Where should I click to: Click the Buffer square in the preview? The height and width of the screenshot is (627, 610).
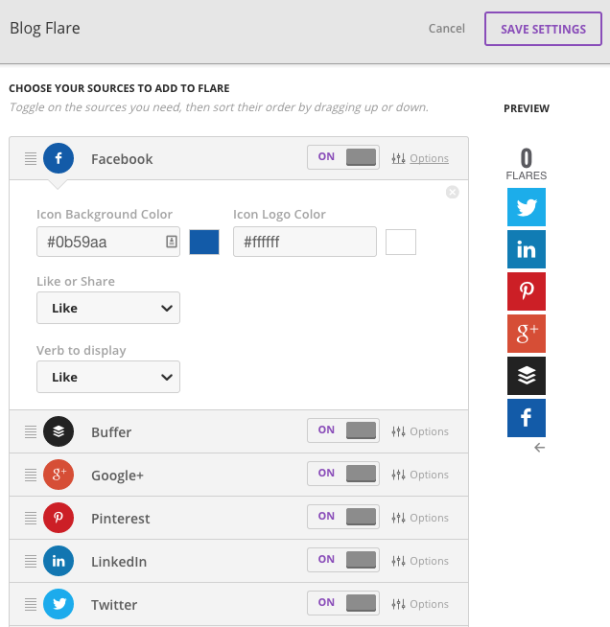pos(526,376)
